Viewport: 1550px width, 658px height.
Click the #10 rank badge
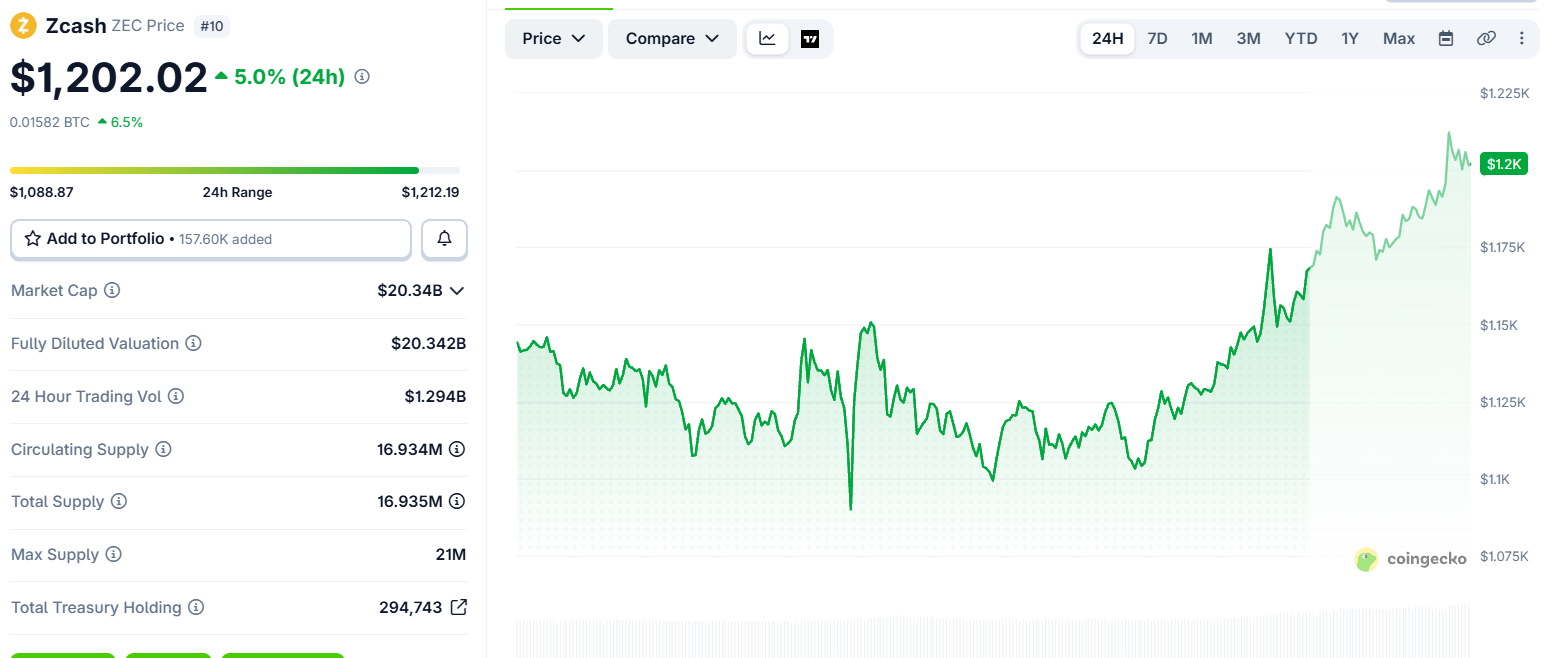coord(211,26)
